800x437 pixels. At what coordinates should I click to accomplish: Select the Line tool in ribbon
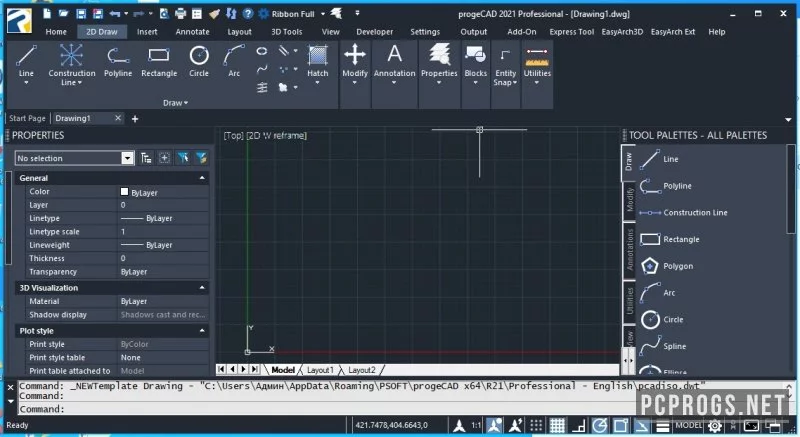click(x=26, y=62)
